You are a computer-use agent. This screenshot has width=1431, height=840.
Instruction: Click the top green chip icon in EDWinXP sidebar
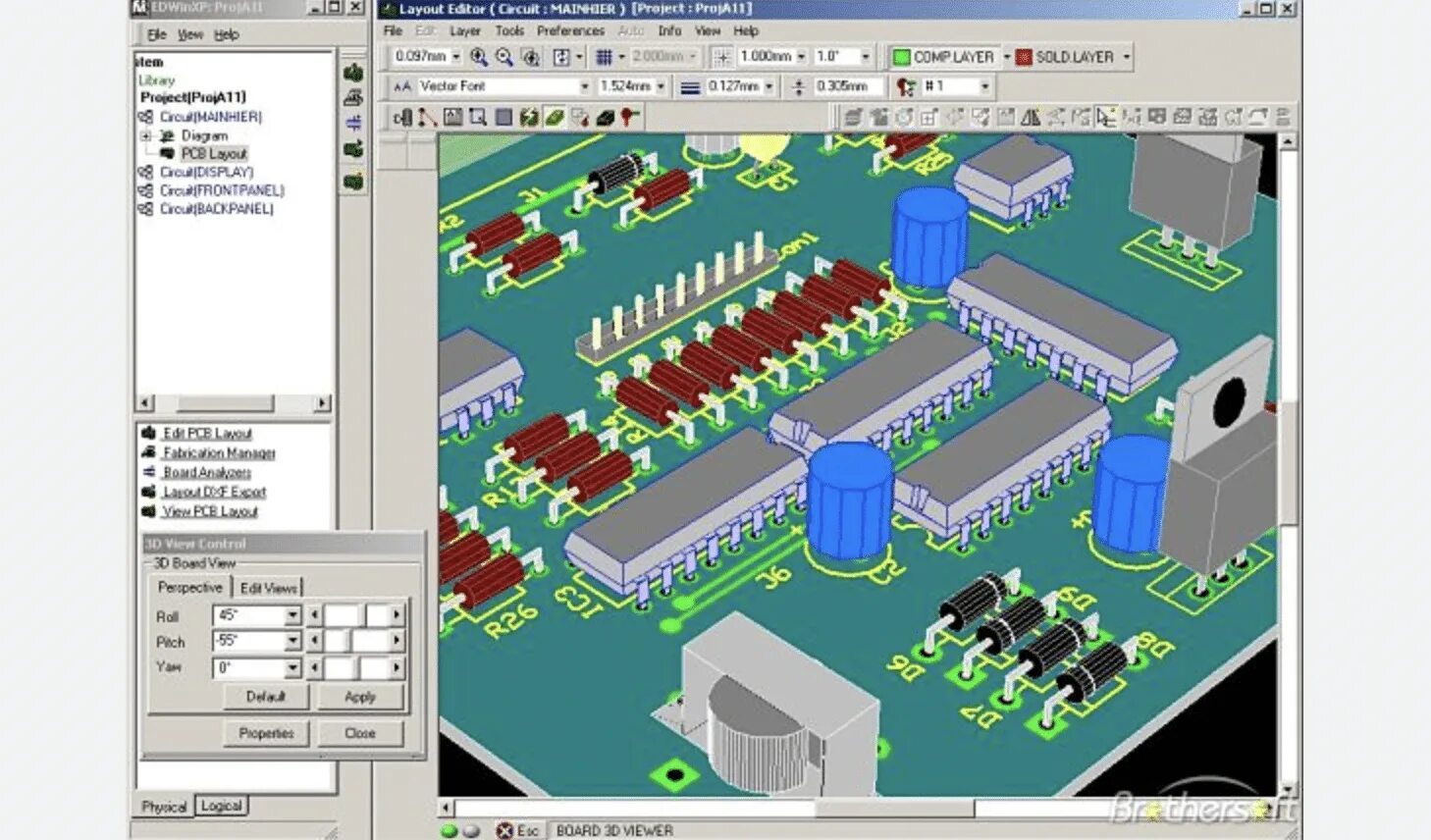tap(353, 73)
